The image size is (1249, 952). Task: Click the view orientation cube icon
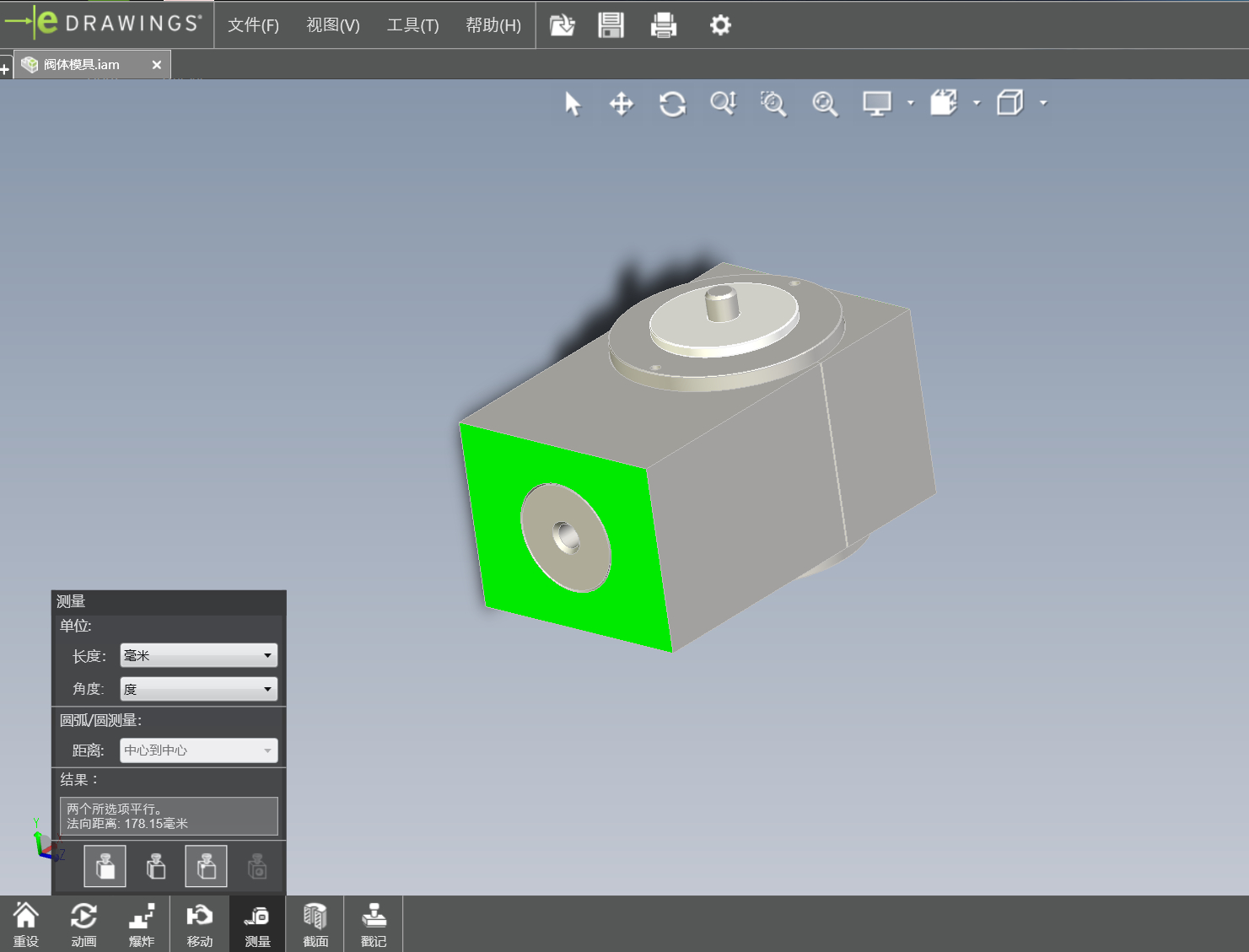pyautogui.click(x=944, y=103)
